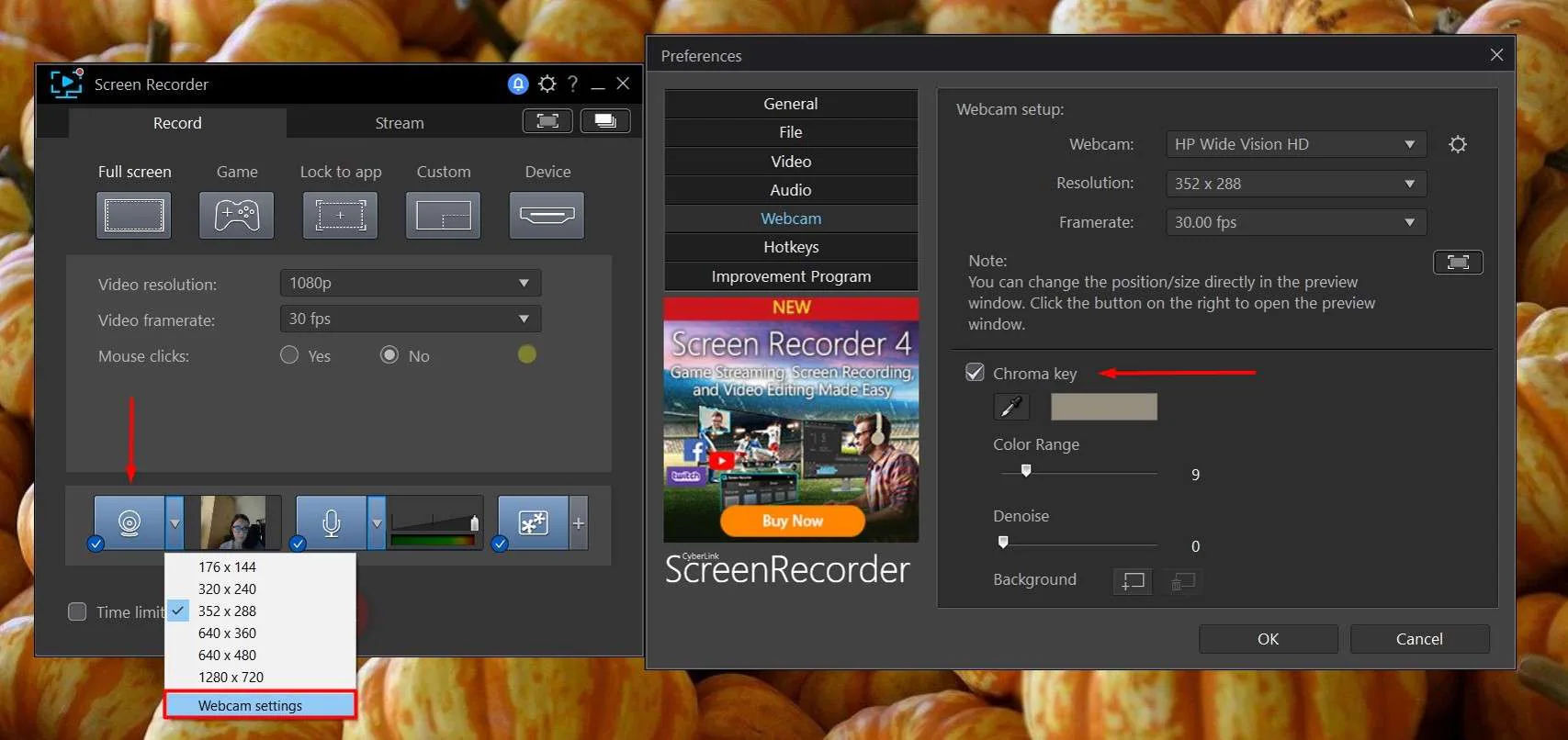Open Audio preferences section
Image resolution: width=1568 pixels, height=740 pixels.
pos(791,190)
